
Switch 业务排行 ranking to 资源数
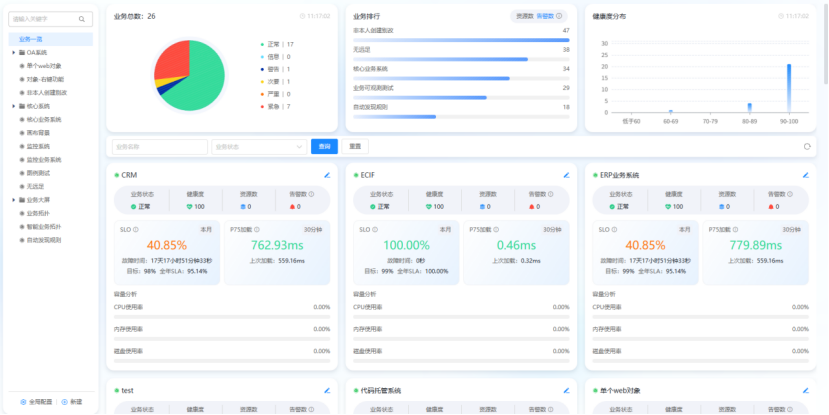[x=525, y=16]
